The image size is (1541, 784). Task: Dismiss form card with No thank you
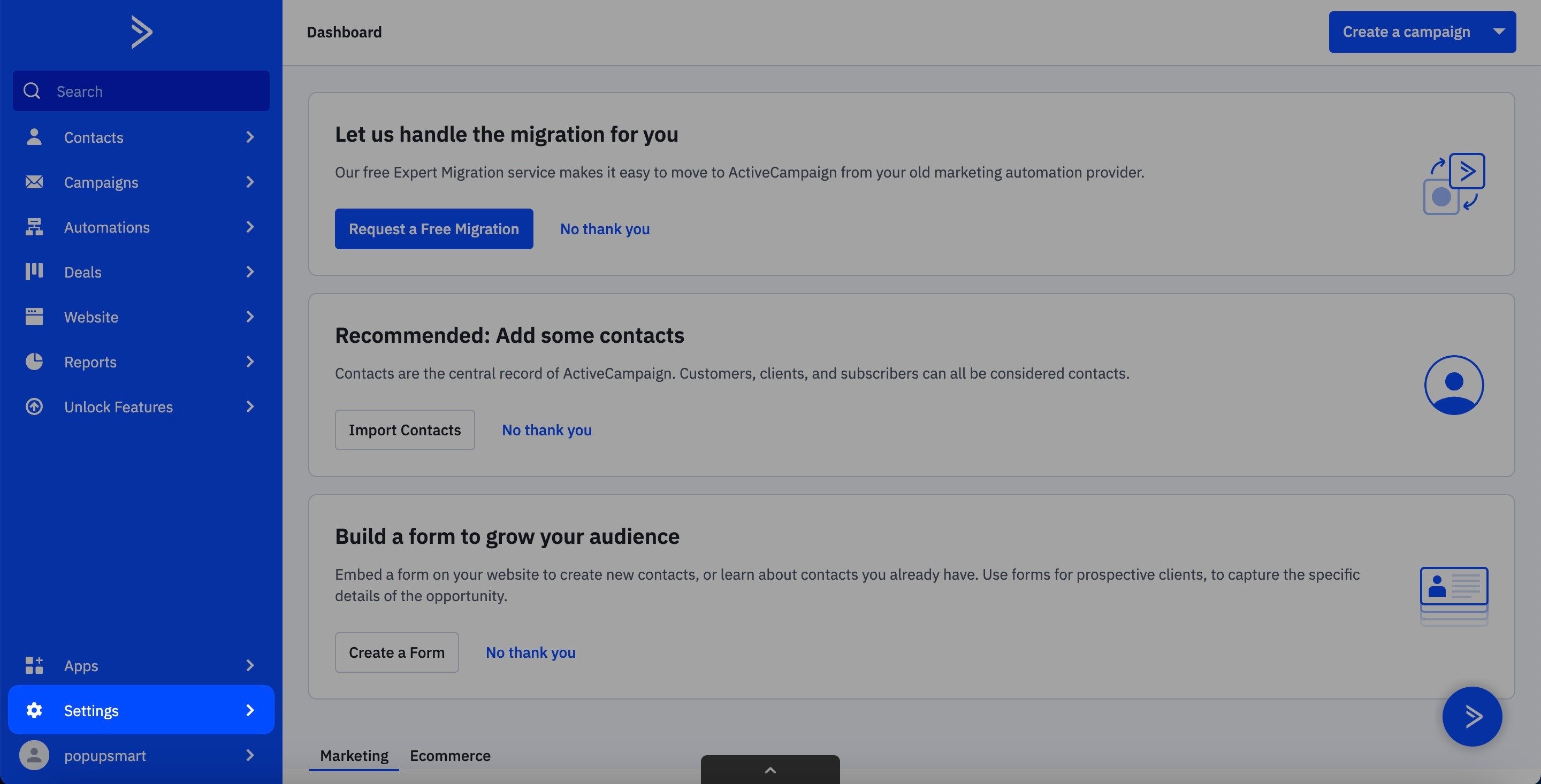coord(530,652)
